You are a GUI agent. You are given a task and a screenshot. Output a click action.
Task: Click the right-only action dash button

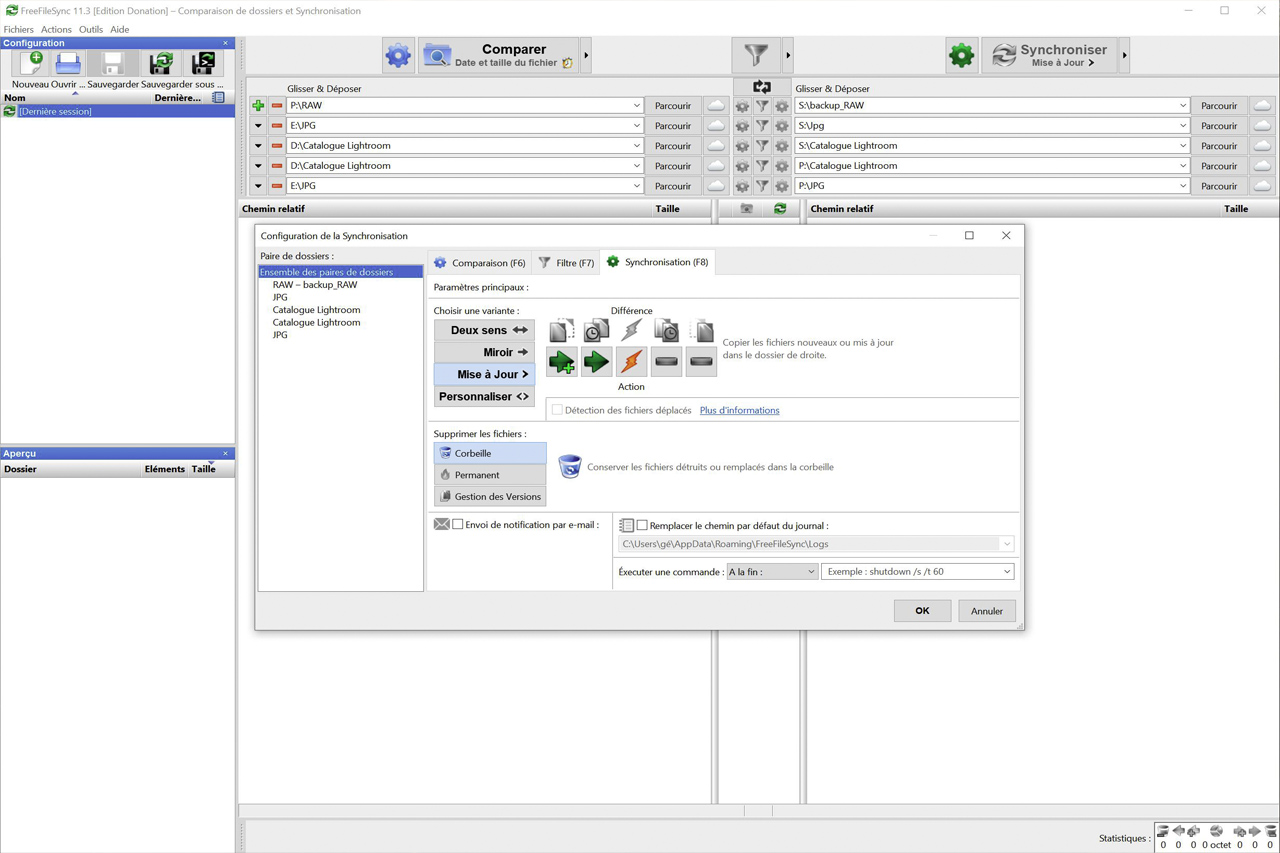pyautogui.click(x=701, y=362)
